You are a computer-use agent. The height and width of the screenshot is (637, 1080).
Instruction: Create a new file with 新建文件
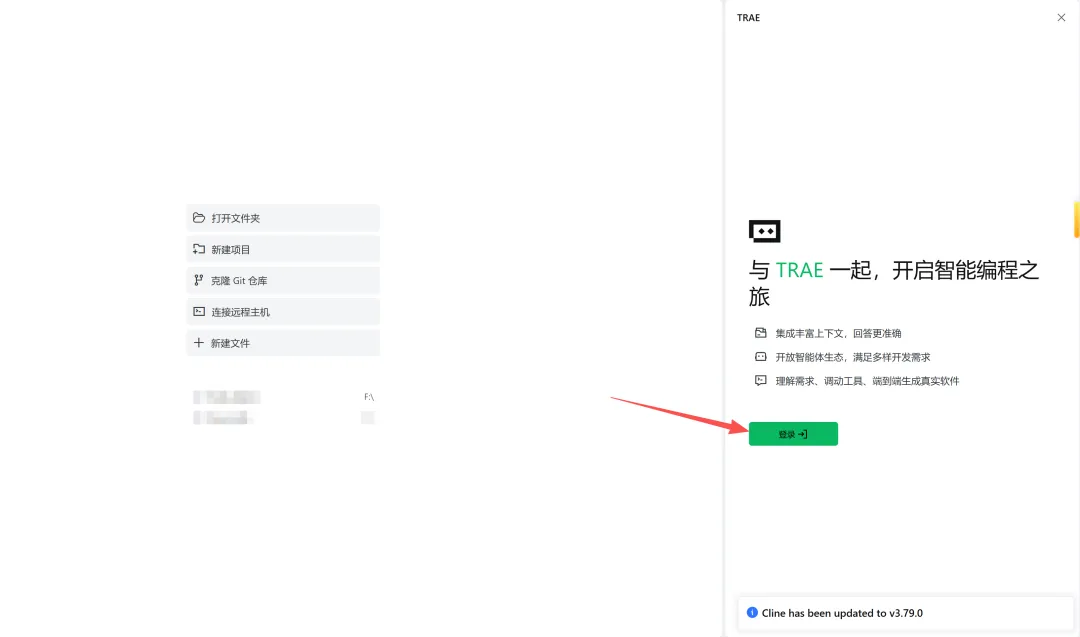(x=282, y=343)
